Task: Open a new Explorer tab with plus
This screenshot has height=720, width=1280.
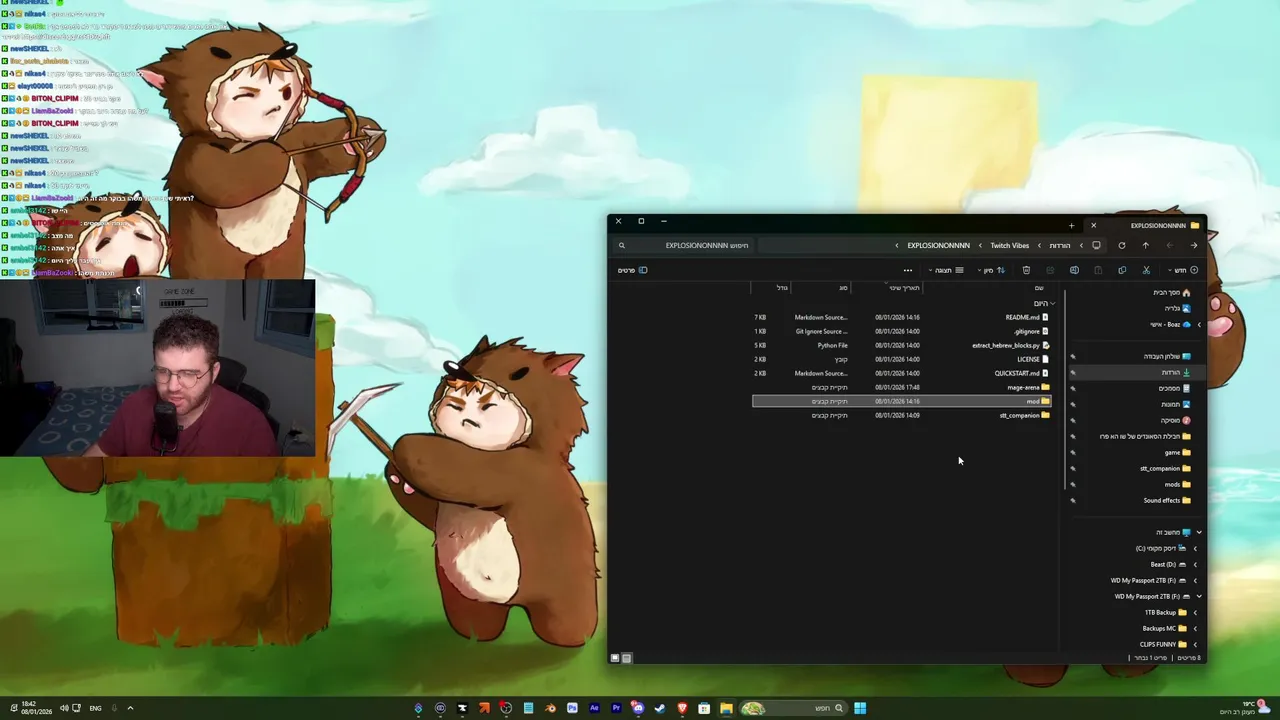Action: coord(1071,225)
